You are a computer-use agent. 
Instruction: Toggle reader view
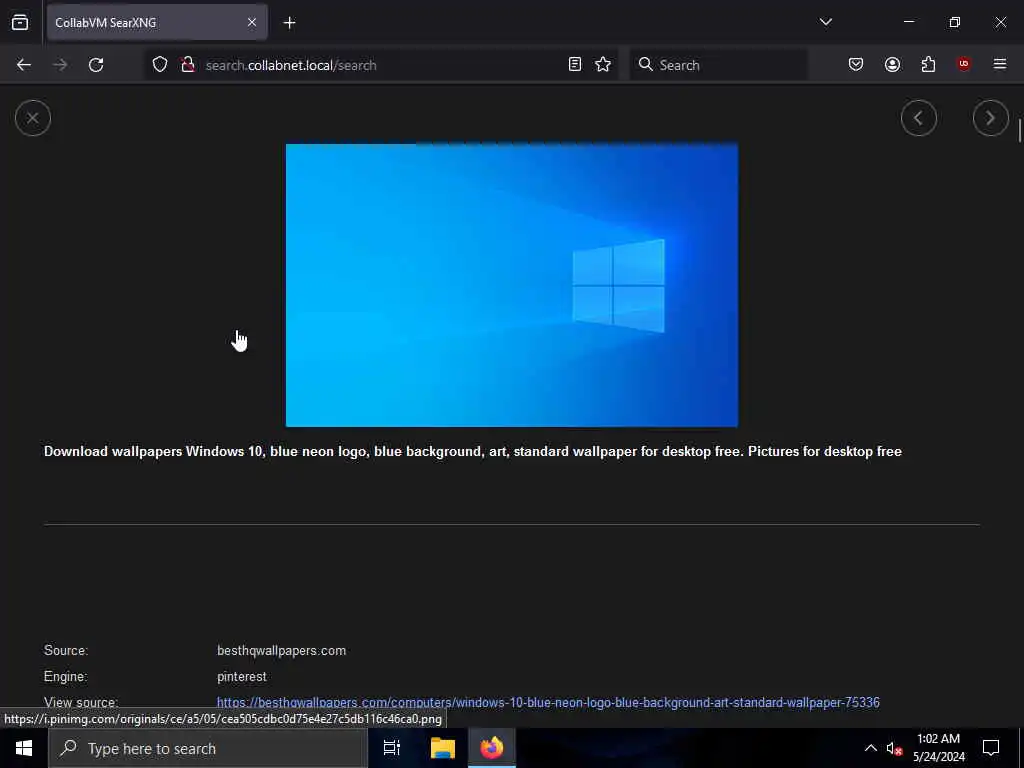(575, 65)
